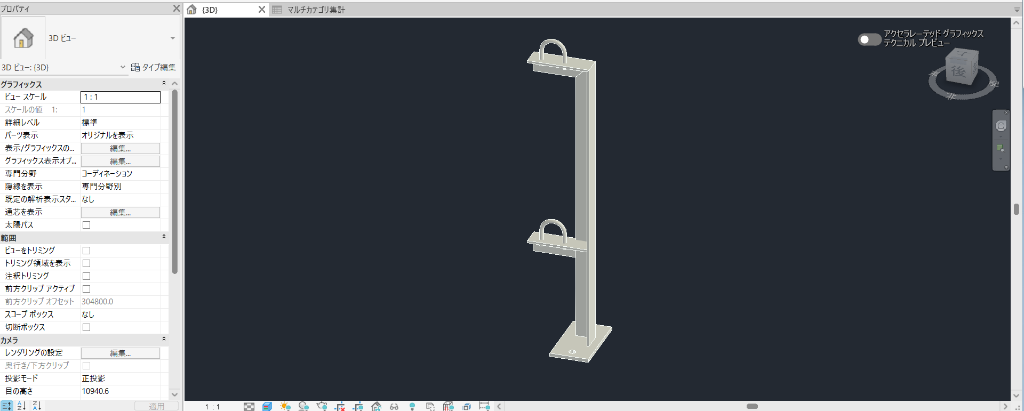Check the 切断ボックス checkbox

(86, 327)
